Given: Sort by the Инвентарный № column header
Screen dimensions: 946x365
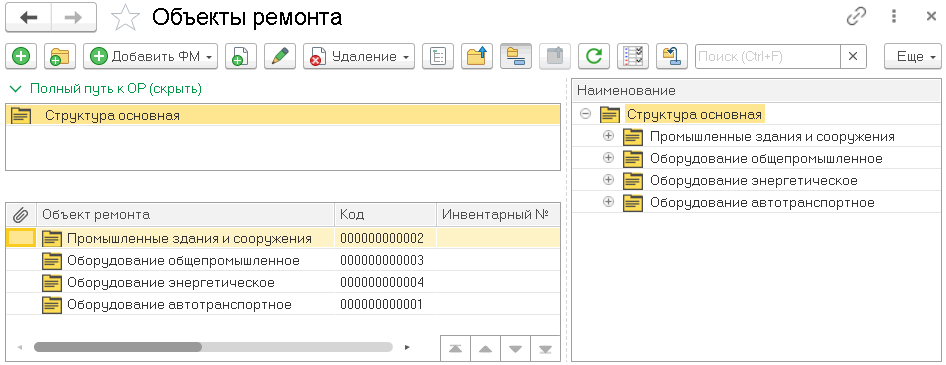Looking at the screenshot, I should pos(498,214).
